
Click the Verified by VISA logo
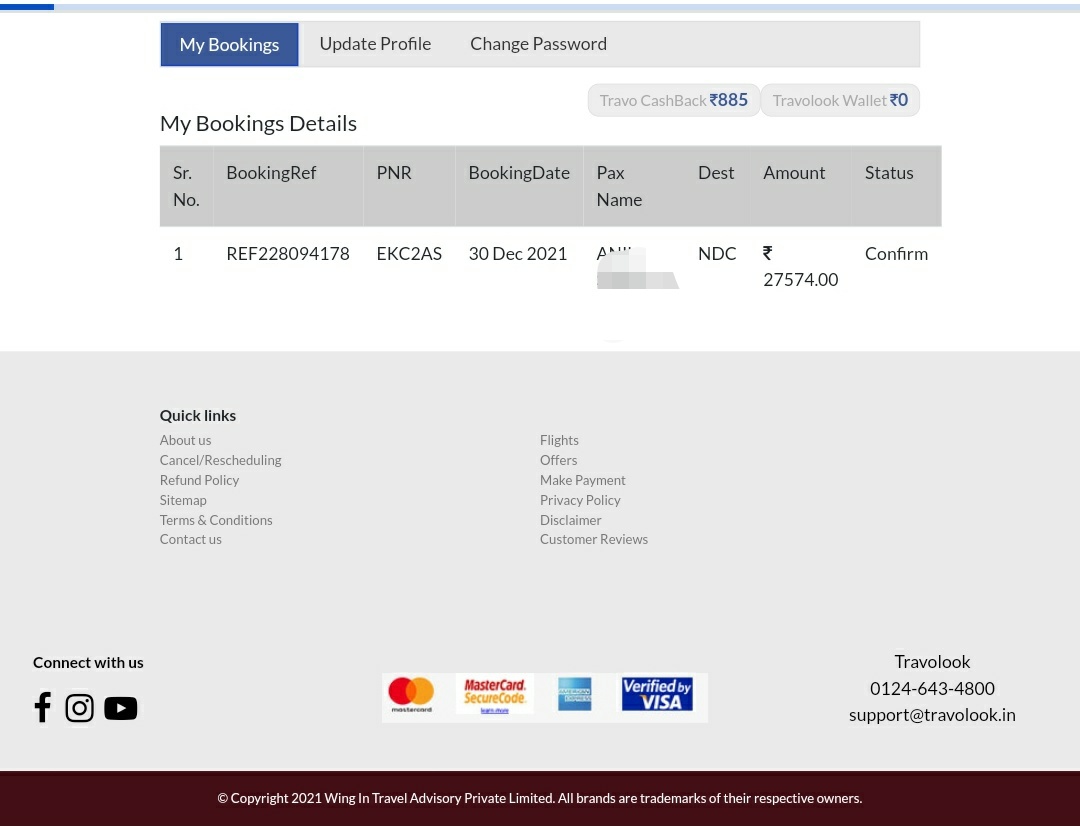(x=657, y=694)
